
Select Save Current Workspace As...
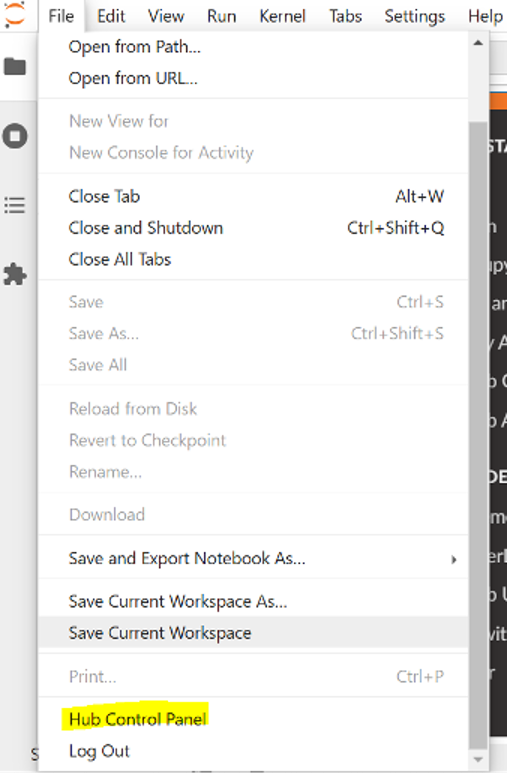253,601
